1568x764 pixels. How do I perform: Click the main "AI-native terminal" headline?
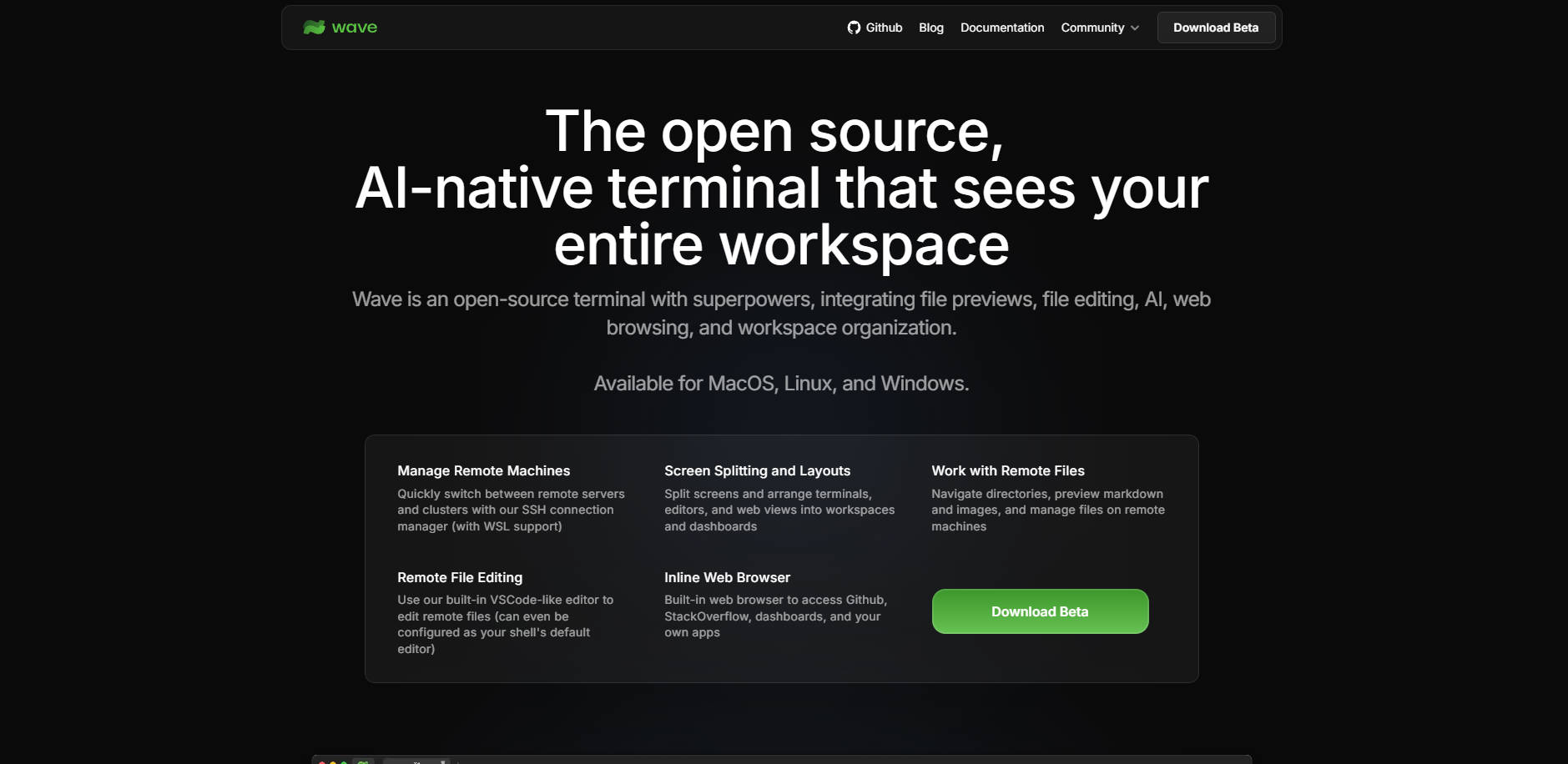tap(781, 188)
